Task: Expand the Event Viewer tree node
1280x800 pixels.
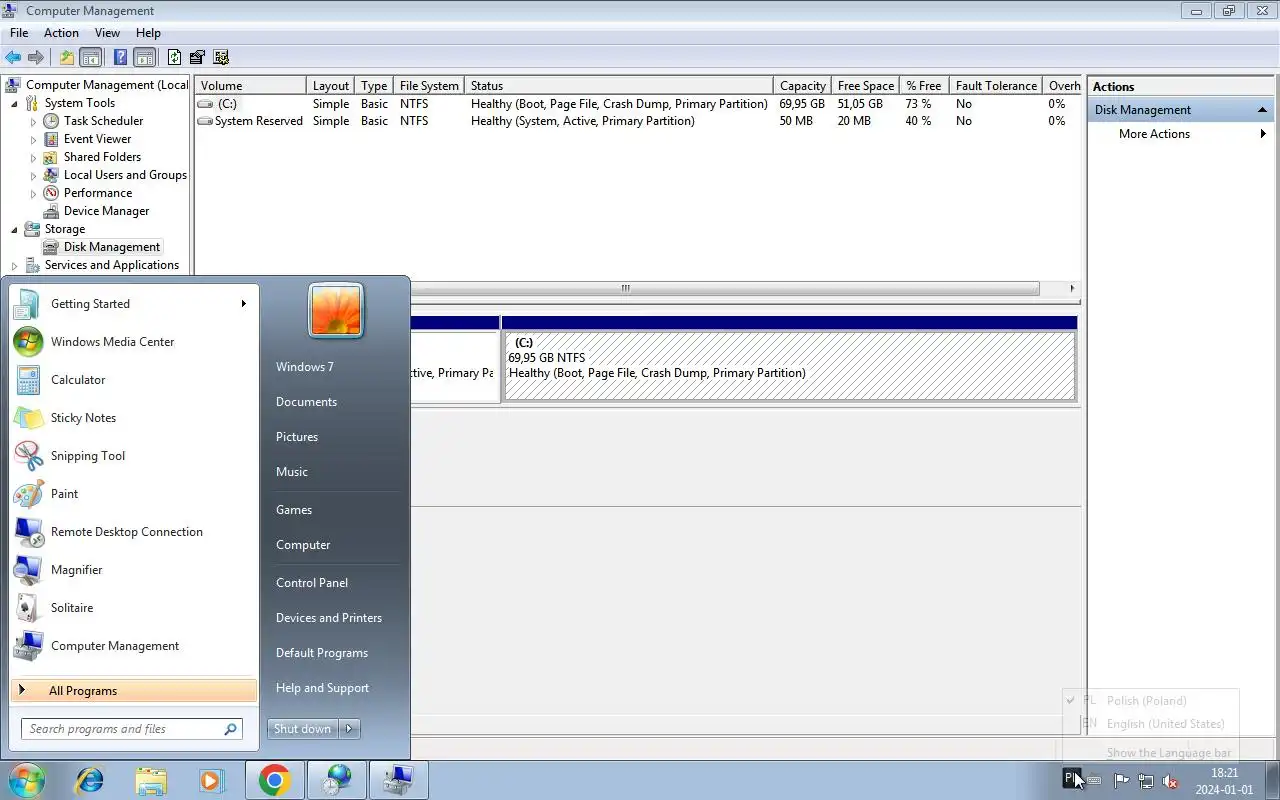Action: tap(33, 139)
